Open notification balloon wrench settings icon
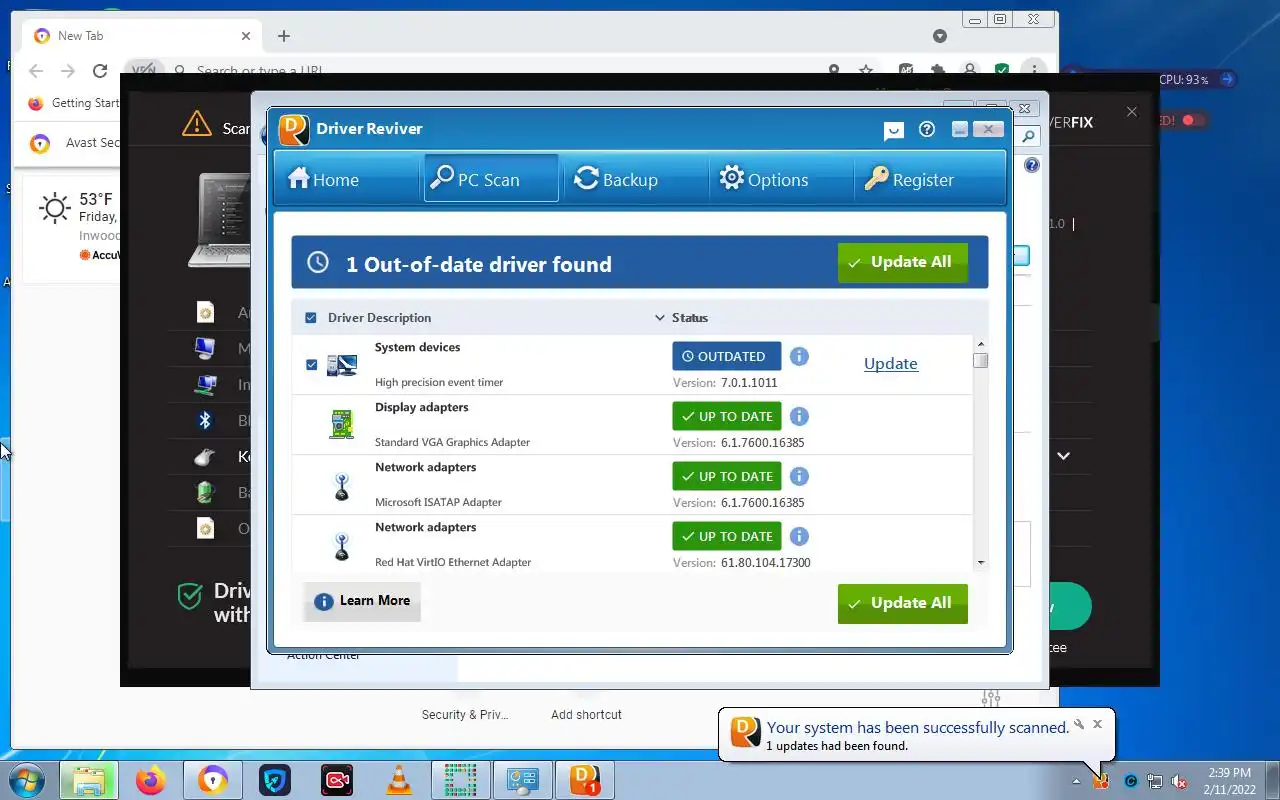The width and height of the screenshot is (1280, 800). point(1079,724)
